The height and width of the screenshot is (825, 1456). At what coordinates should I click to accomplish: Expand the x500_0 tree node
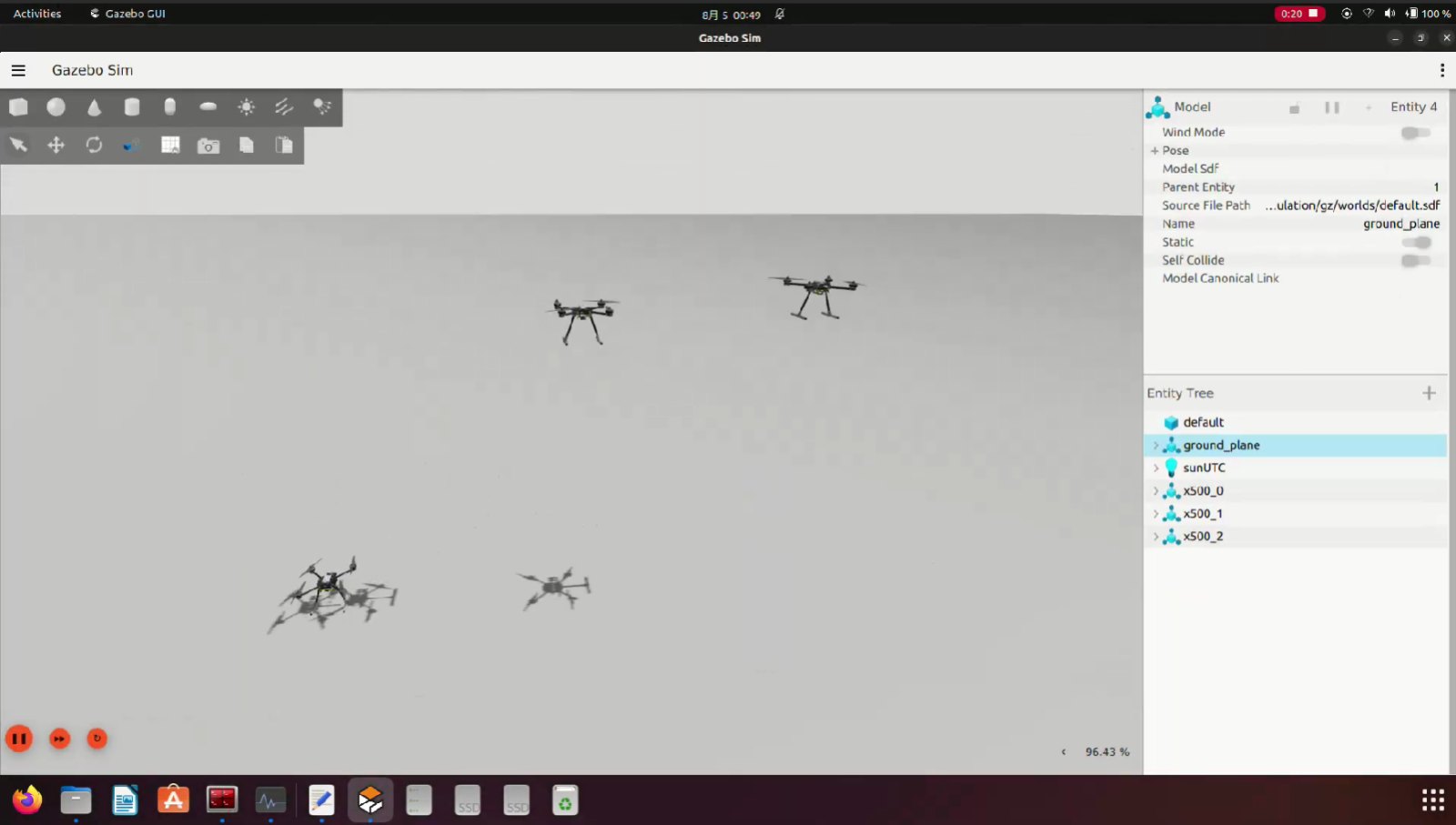point(1156,491)
